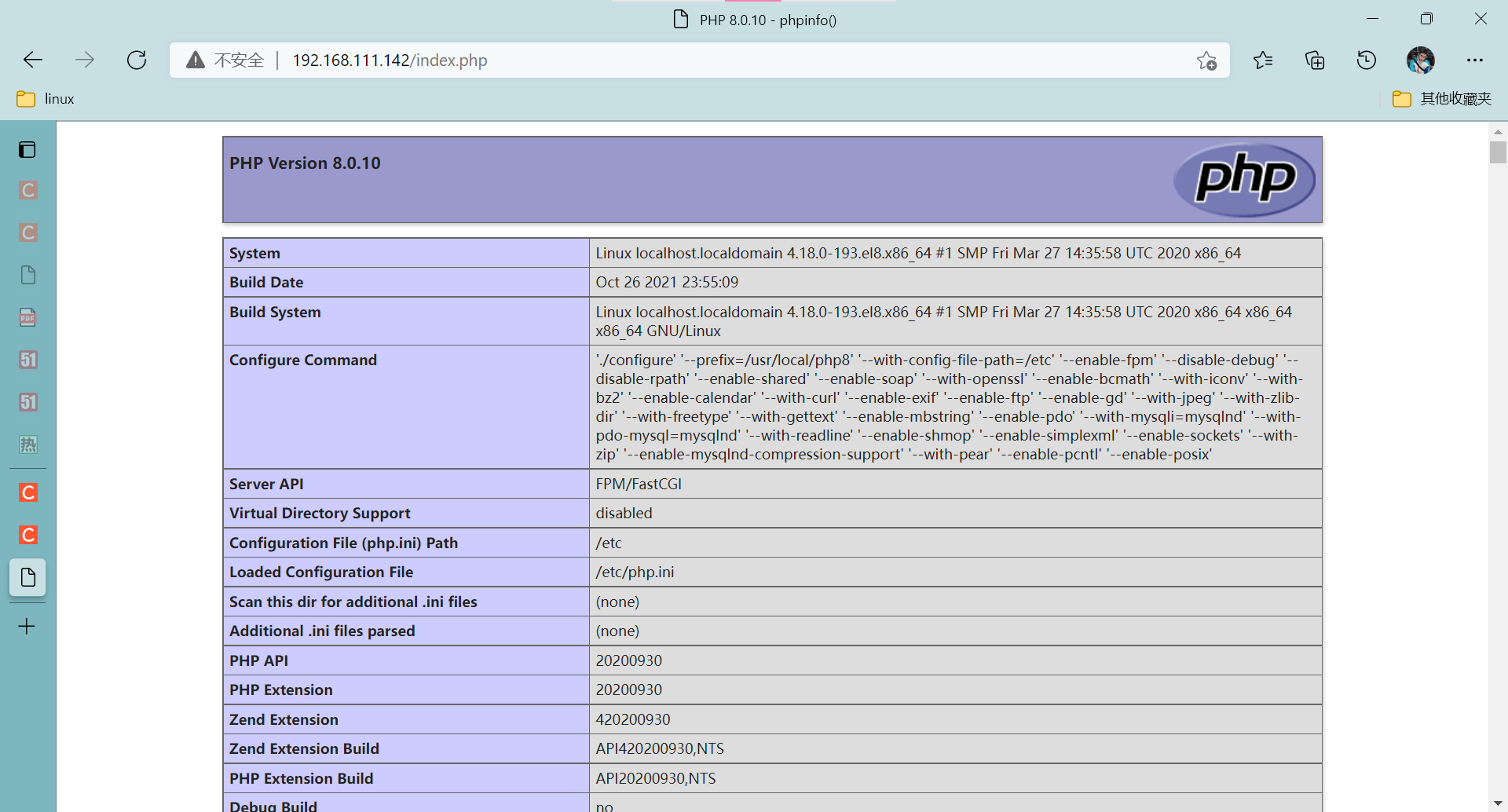Refresh the phpinfo page

[137, 60]
